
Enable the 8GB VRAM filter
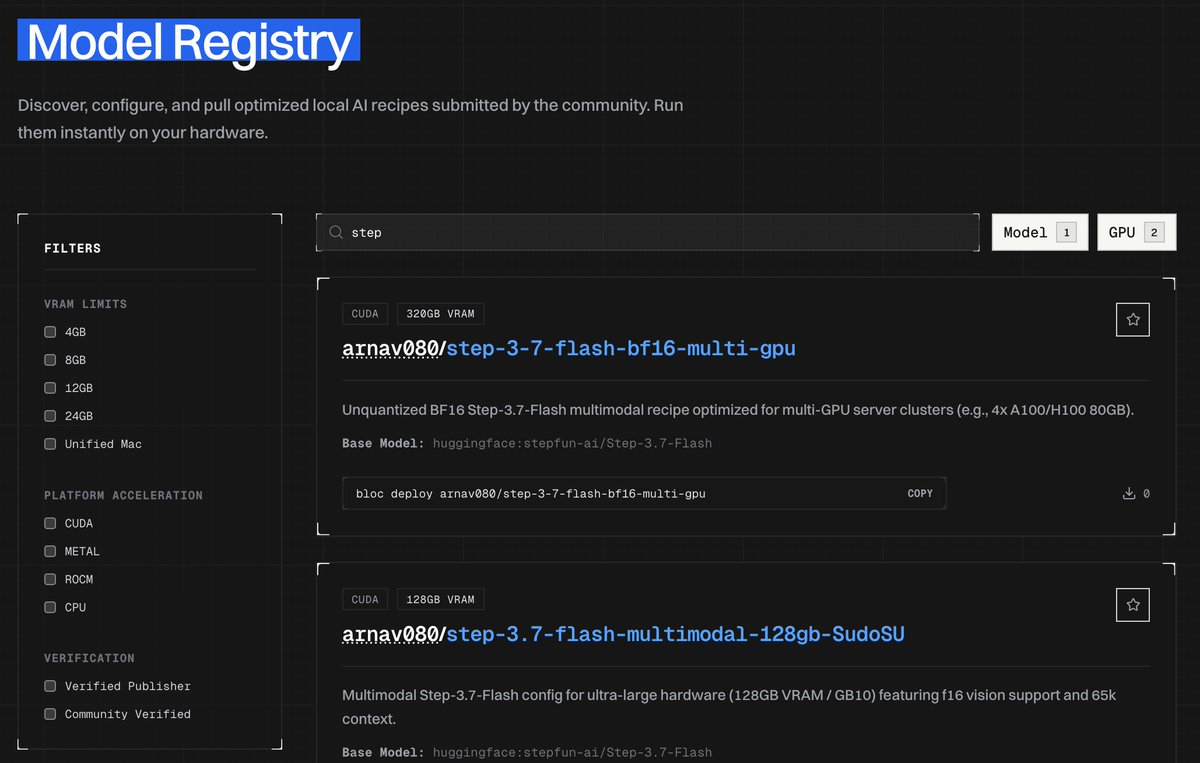[x=50, y=360]
